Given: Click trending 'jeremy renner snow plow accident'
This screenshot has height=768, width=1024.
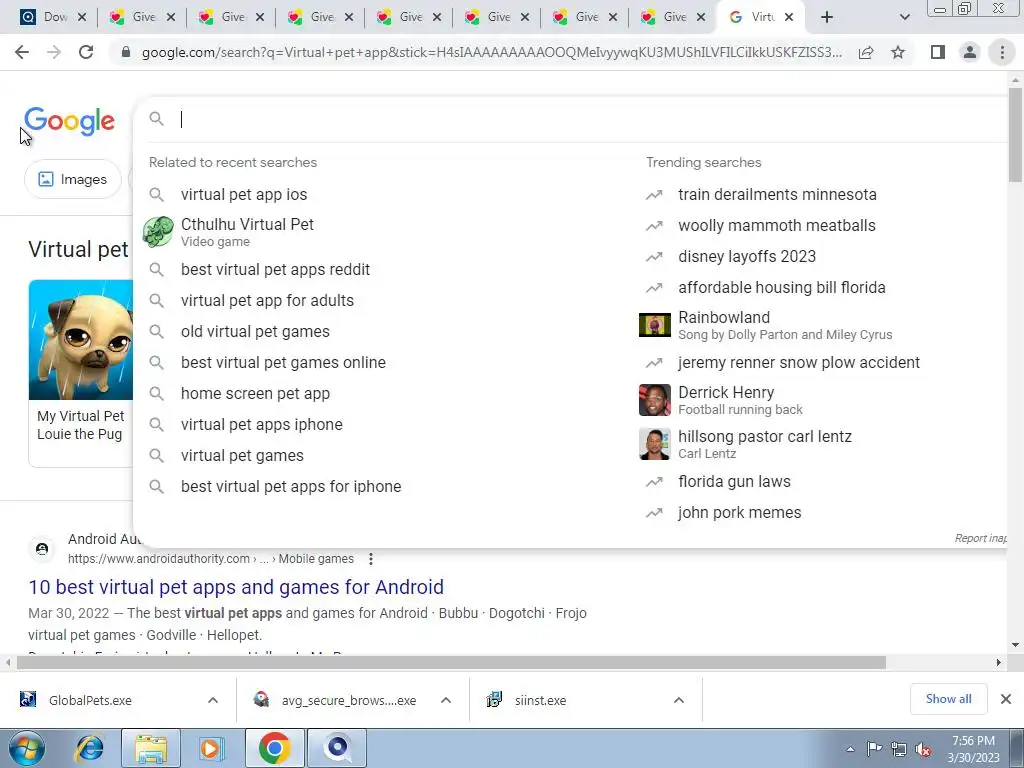Looking at the screenshot, I should pos(799,362).
